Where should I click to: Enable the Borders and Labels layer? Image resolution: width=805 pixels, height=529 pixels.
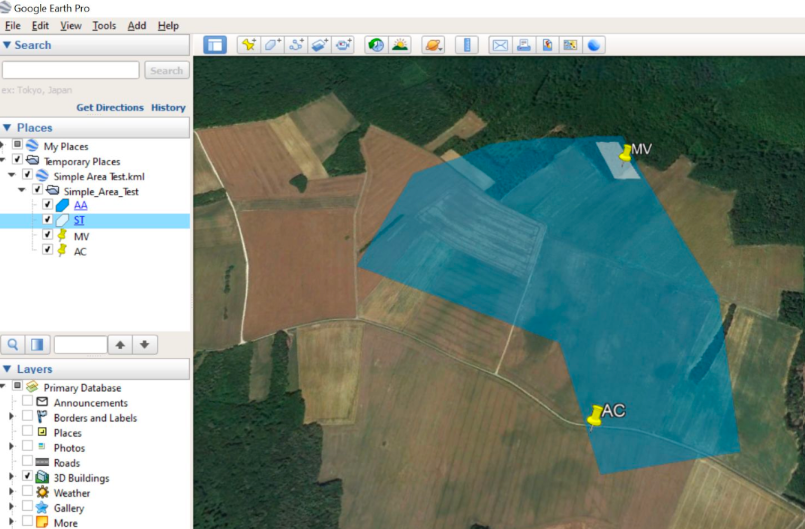(28, 416)
